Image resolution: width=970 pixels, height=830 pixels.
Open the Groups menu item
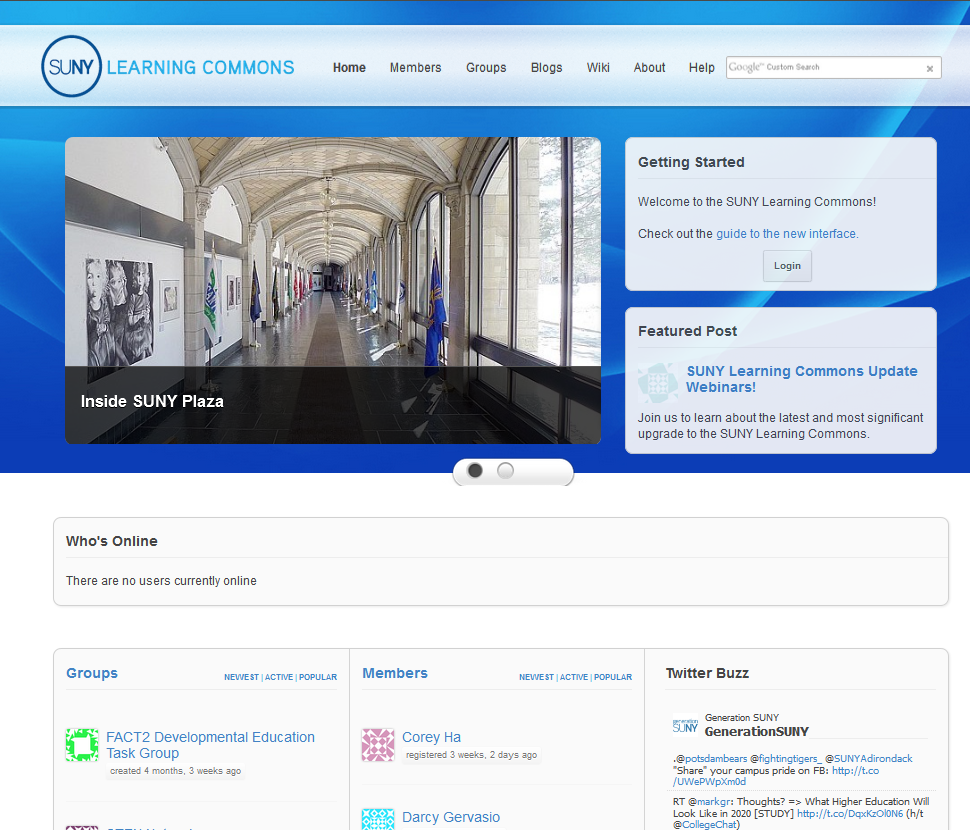[486, 67]
